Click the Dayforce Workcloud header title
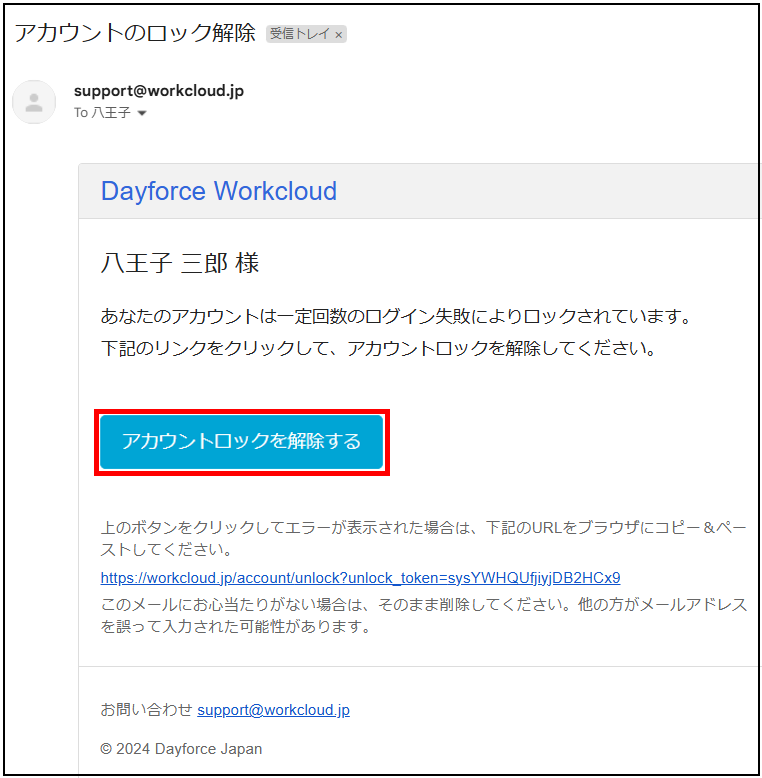 point(218,191)
